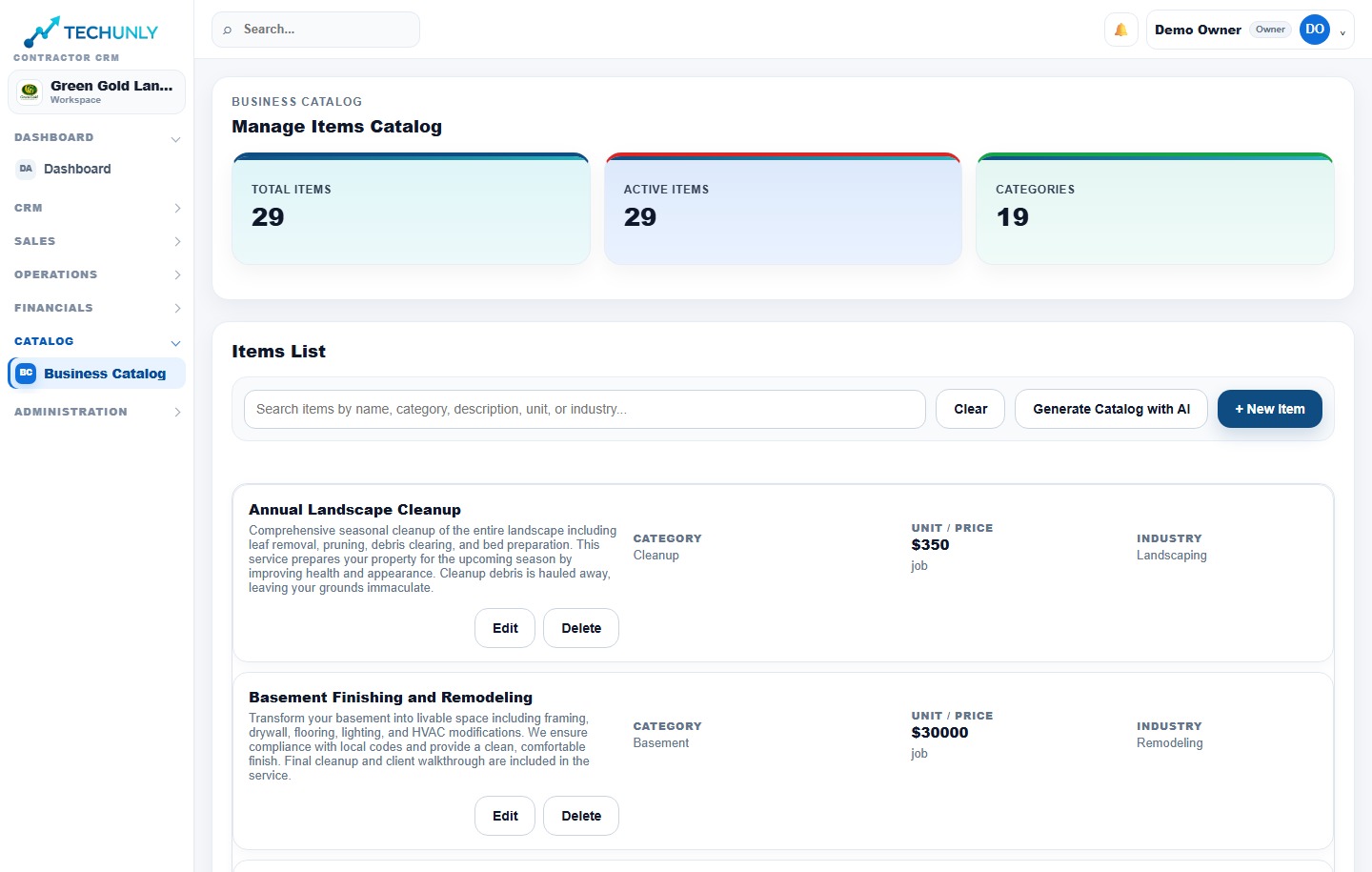Screen dimensions: 1372x872
Task: Click the BC Business Catalog badge icon
Action: tap(26, 374)
